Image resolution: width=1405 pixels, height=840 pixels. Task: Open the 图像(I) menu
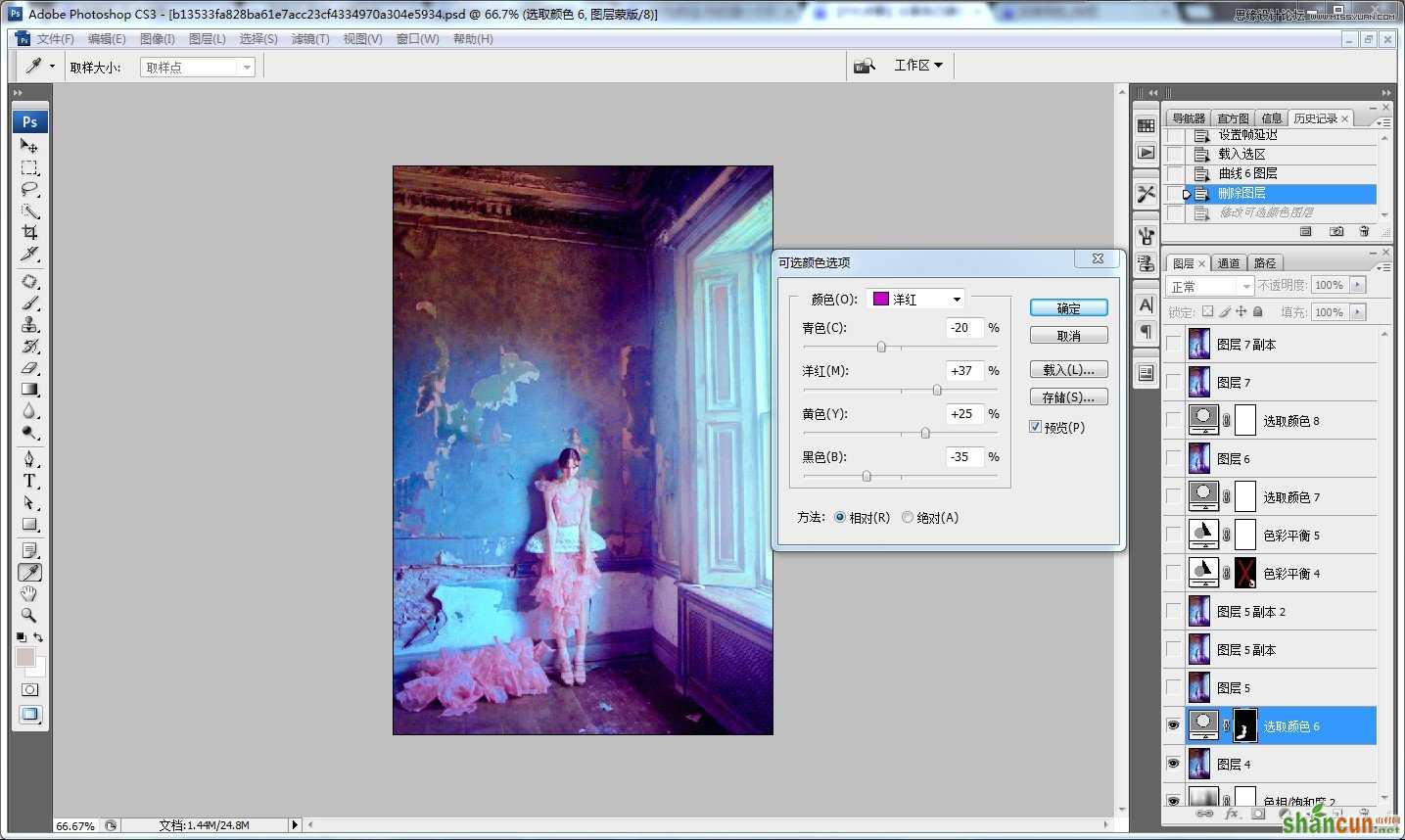[x=158, y=39]
